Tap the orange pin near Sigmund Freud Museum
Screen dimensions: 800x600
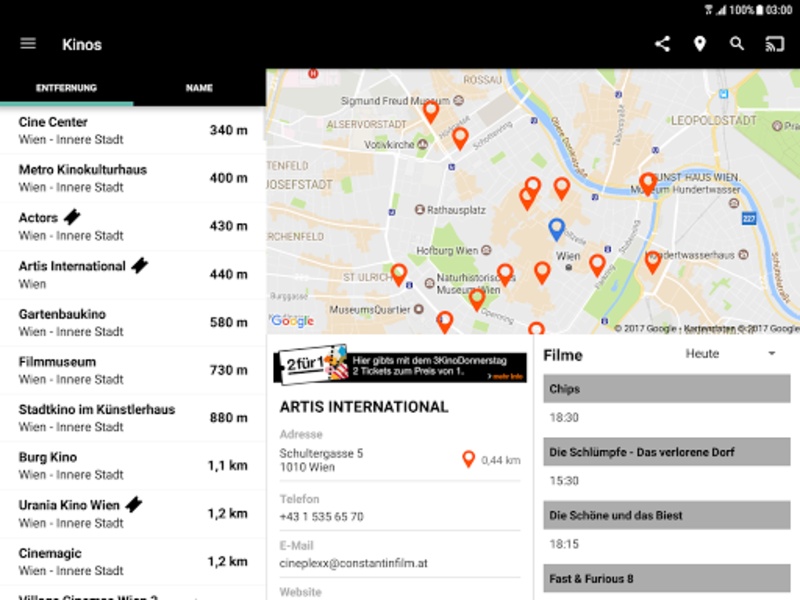[431, 112]
